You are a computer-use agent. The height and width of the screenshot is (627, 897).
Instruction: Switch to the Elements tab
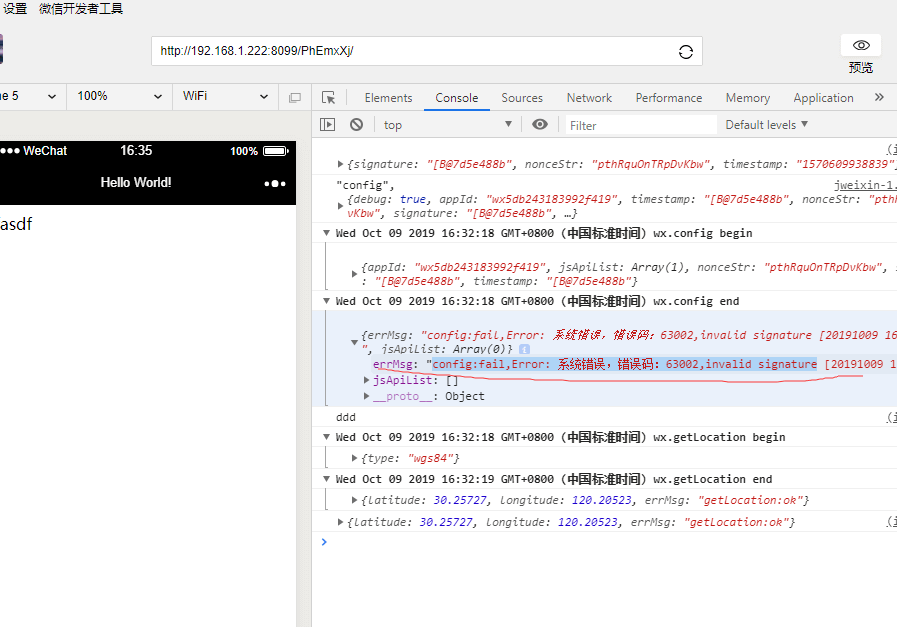coord(388,98)
